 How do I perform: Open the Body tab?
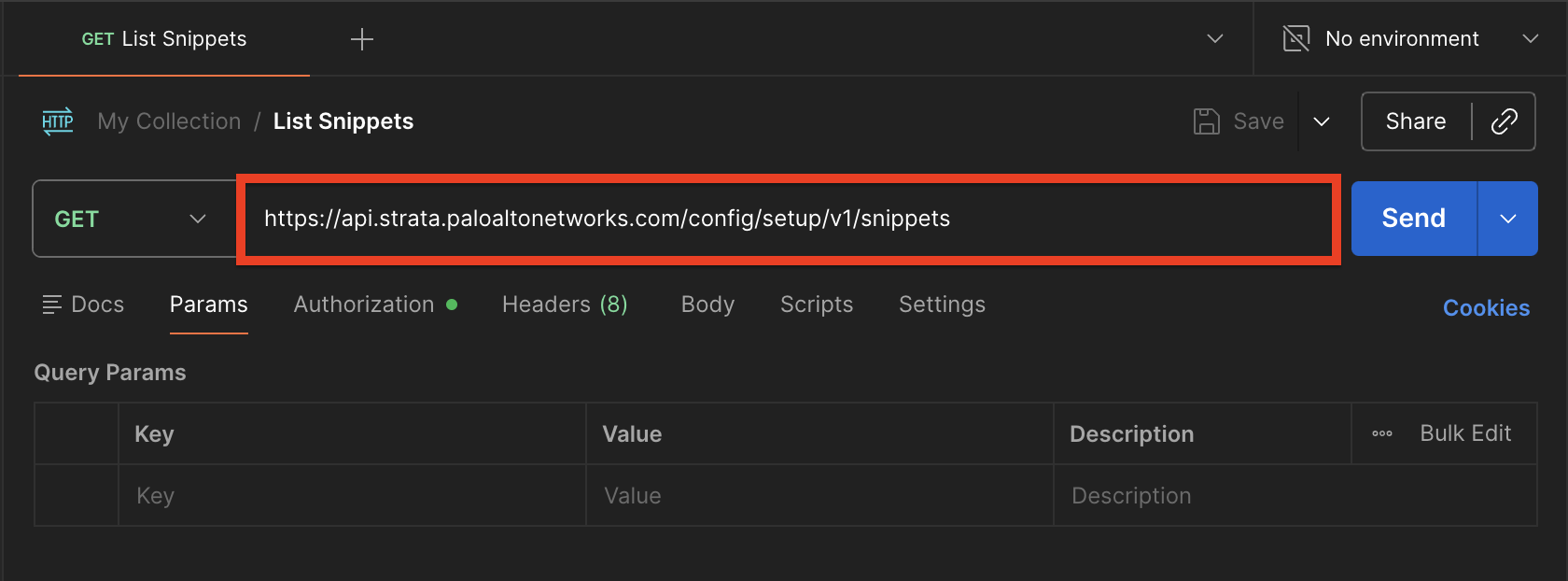pos(707,305)
